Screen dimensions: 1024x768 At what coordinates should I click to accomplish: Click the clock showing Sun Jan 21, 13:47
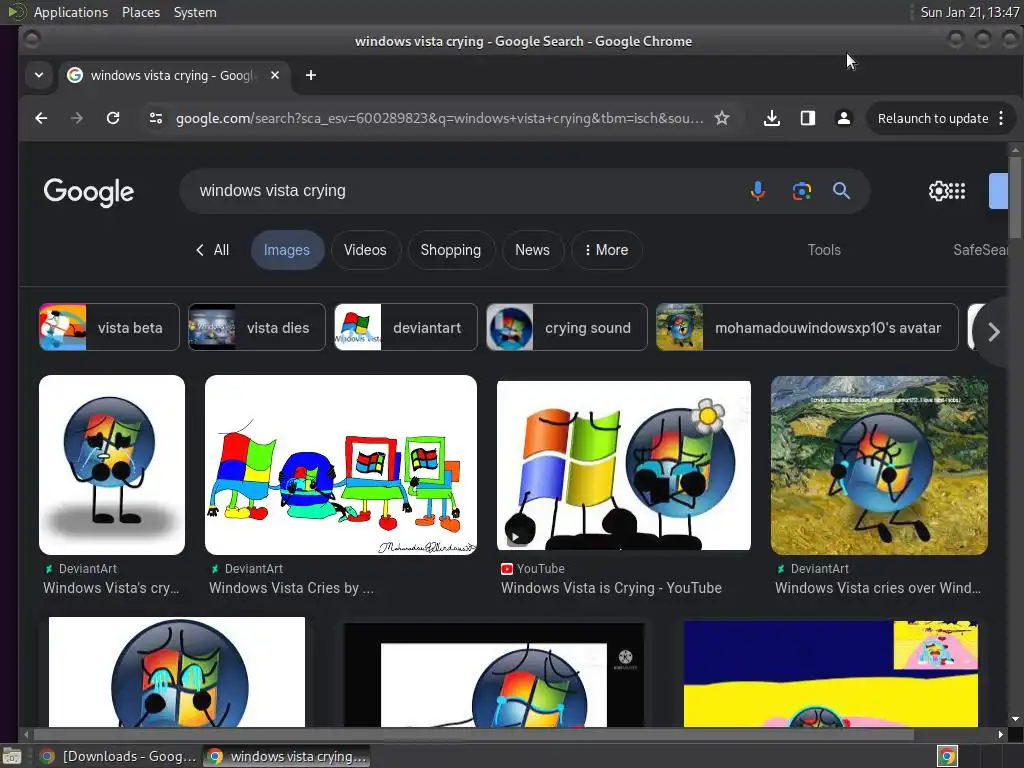[969, 12]
